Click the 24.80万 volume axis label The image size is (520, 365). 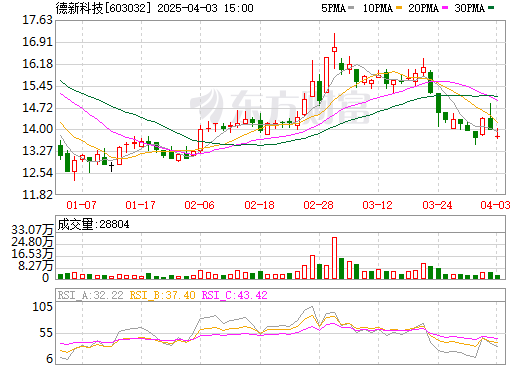(32, 242)
